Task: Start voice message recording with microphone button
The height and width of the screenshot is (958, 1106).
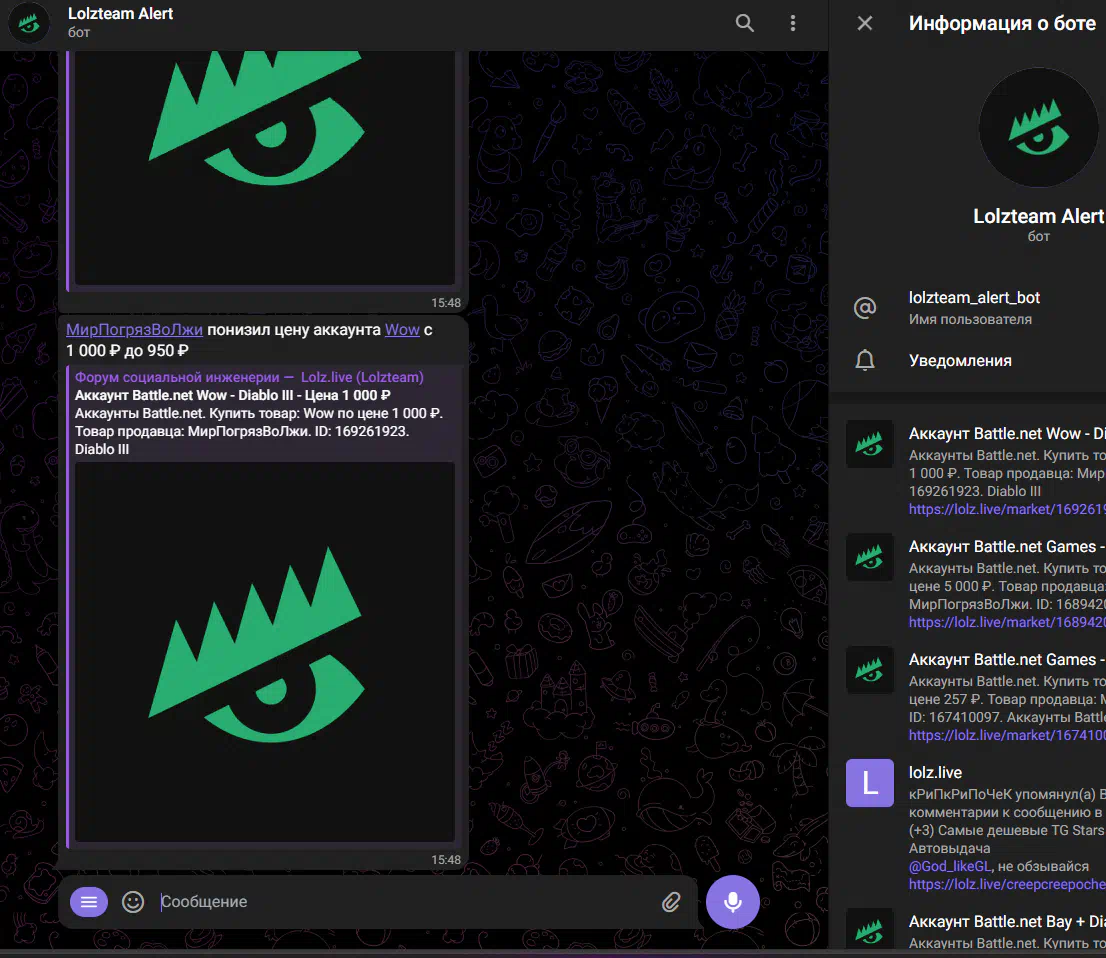Action: 733,902
